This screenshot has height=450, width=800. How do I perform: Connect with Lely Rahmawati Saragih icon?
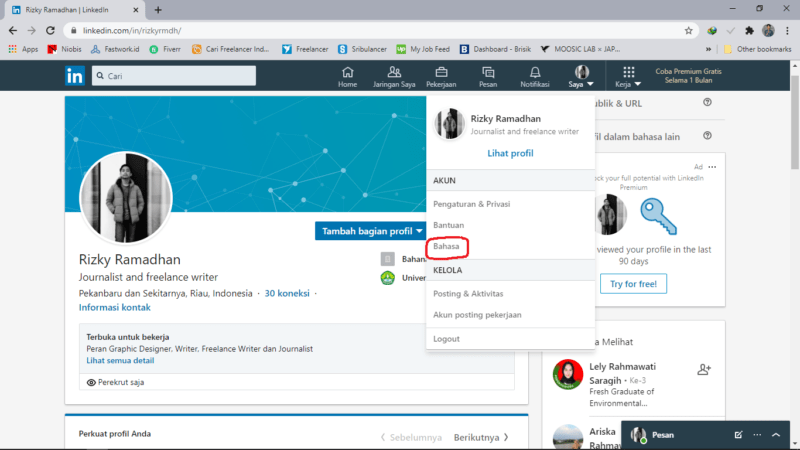(704, 369)
